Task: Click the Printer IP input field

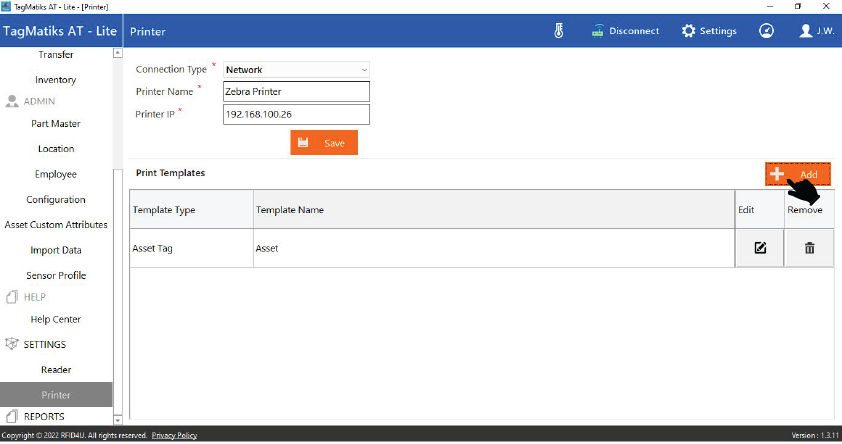Action: tap(296, 115)
